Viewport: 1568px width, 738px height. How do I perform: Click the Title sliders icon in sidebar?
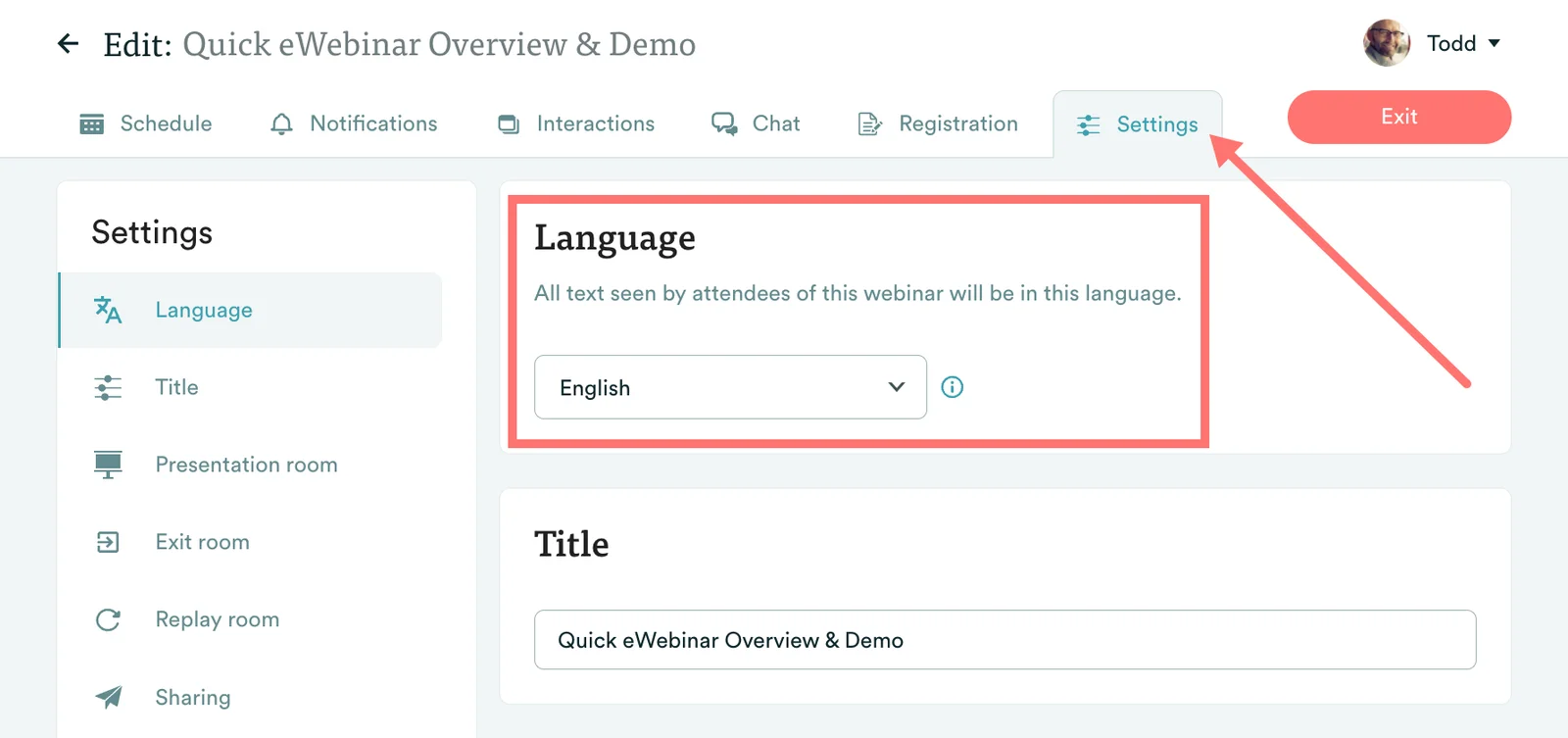click(x=108, y=387)
